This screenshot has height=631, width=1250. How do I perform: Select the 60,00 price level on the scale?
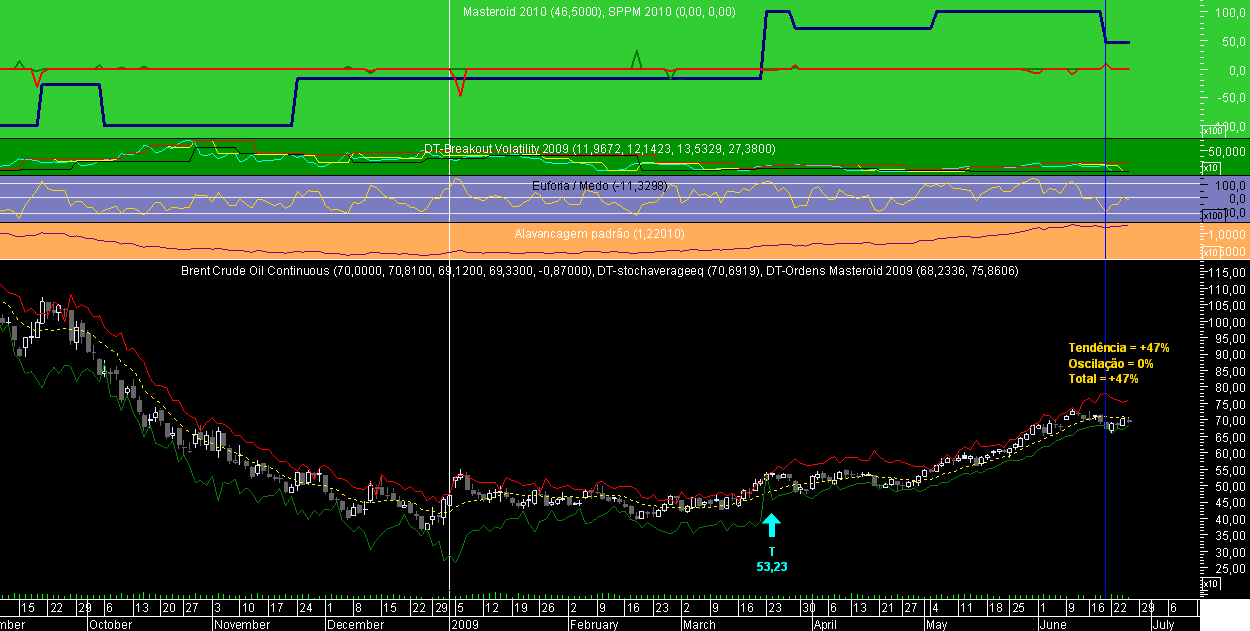tap(1231, 453)
